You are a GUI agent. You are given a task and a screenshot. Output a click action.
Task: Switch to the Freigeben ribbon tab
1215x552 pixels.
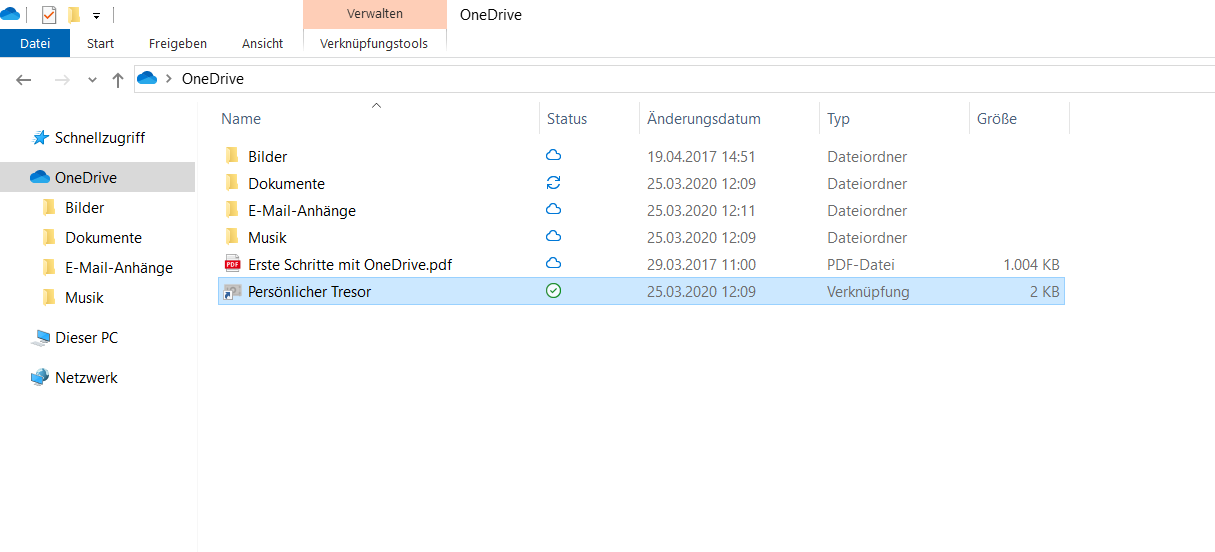[178, 43]
